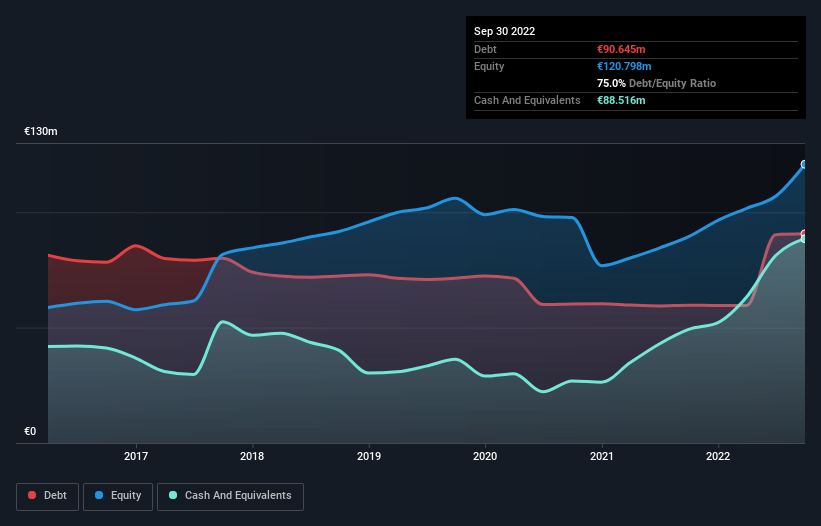Toggle the Cash And Equivalents legend button
The width and height of the screenshot is (821, 526).
point(230,496)
